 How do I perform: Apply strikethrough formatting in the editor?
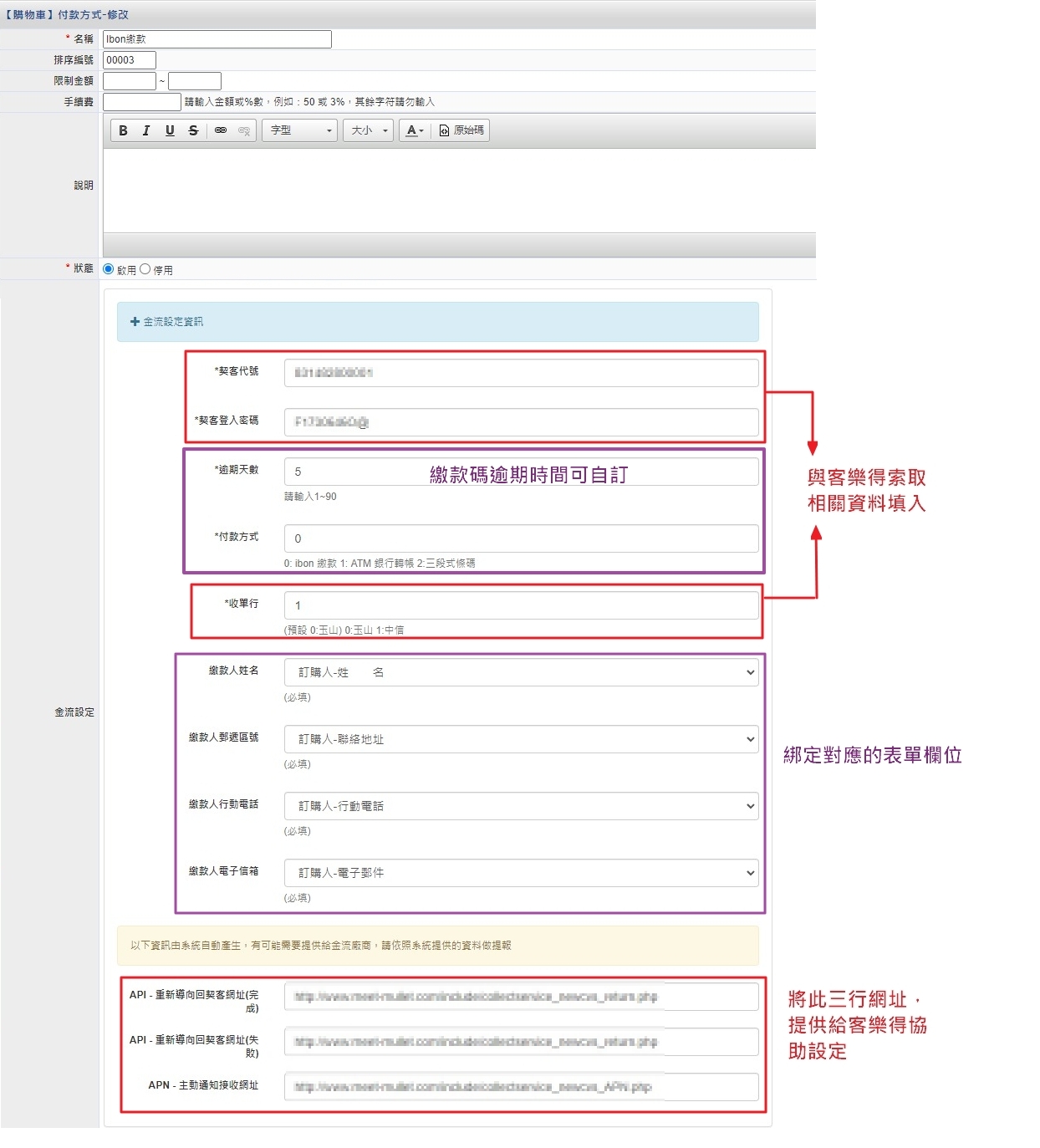[x=193, y=130]
